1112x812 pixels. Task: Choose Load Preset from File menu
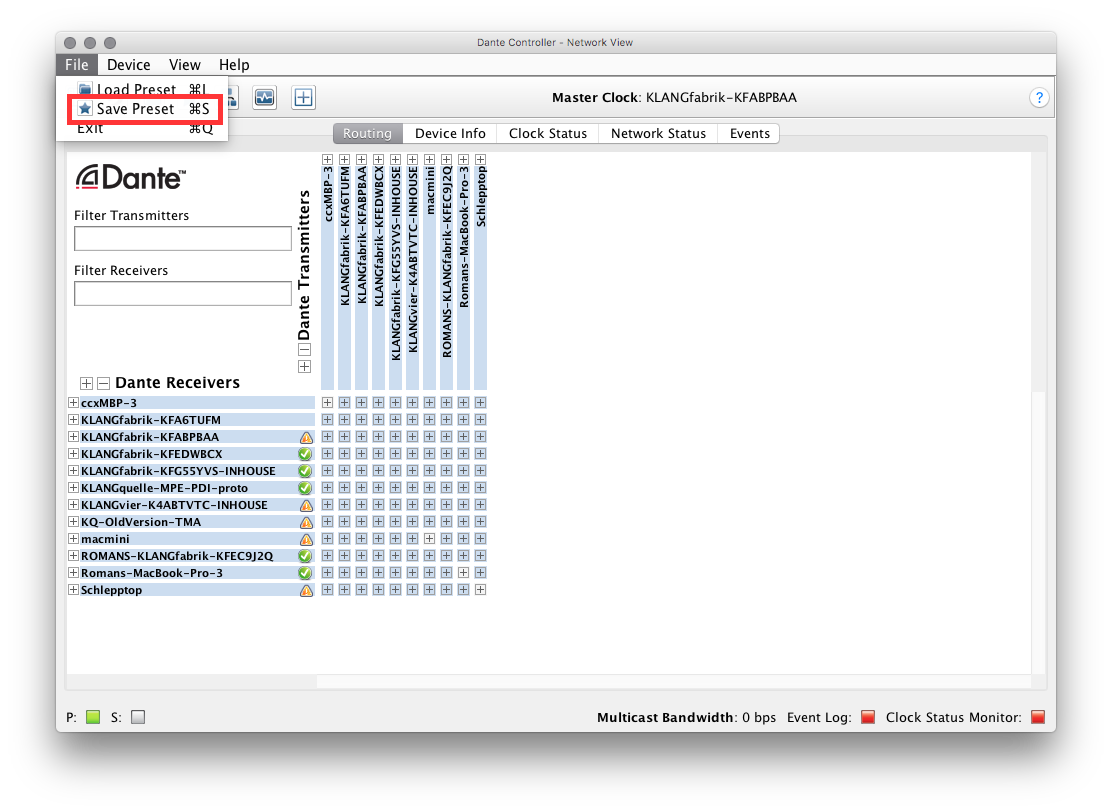[143, 89]
